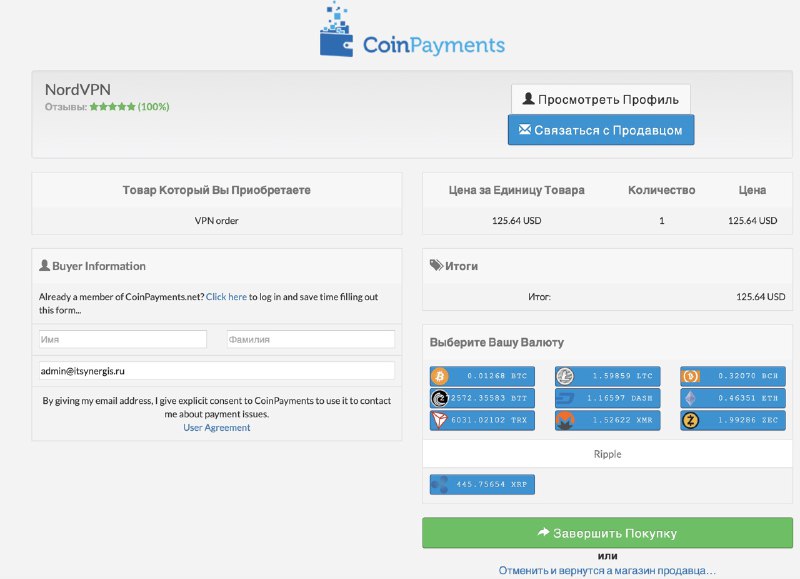The height and width of the screenshot is (579, 800).
Task: Click the Итог total 125.64 USD value
Action: (x=761, y=297)
